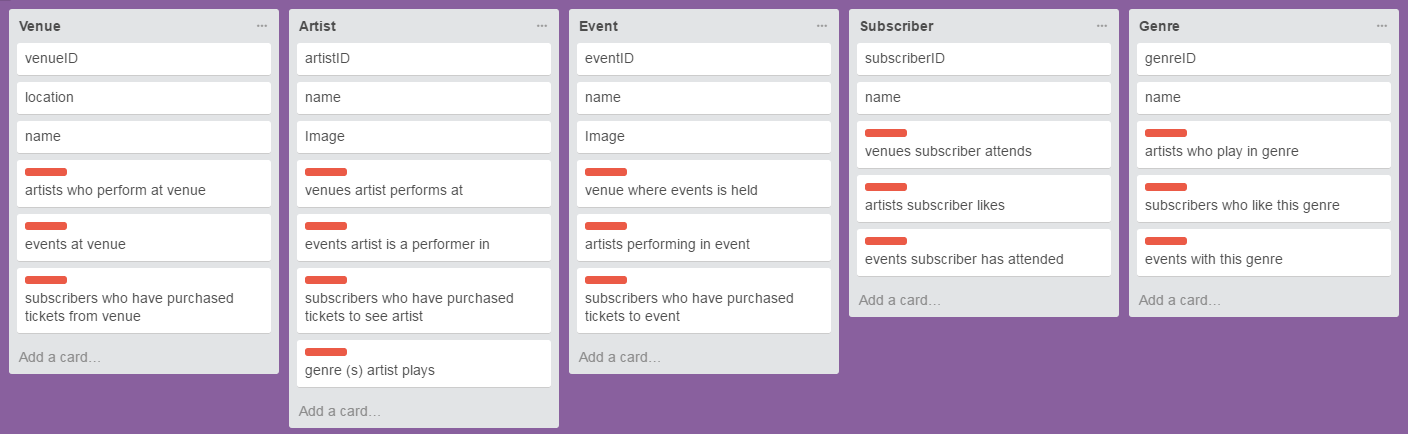
Task: Click the red label on 'events with this genre' card
Action: [1166, 241]
